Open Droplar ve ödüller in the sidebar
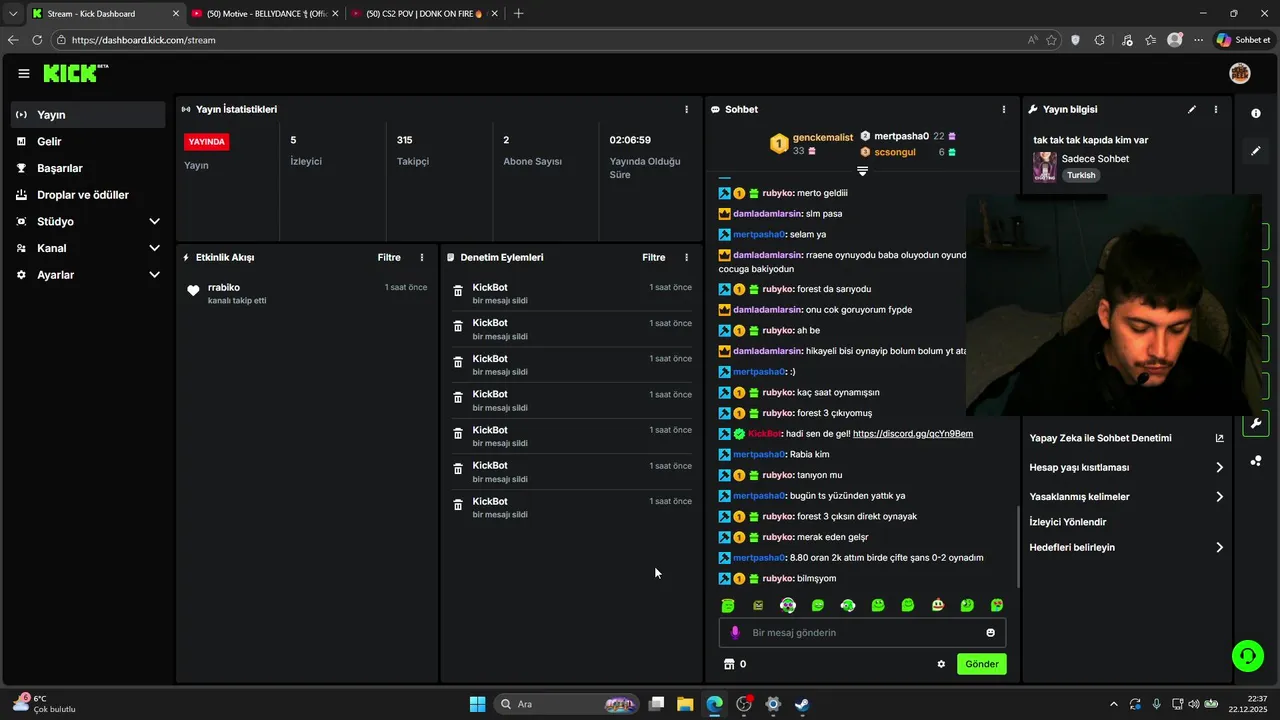1280x720 pixels. click(x=89, y=195)
